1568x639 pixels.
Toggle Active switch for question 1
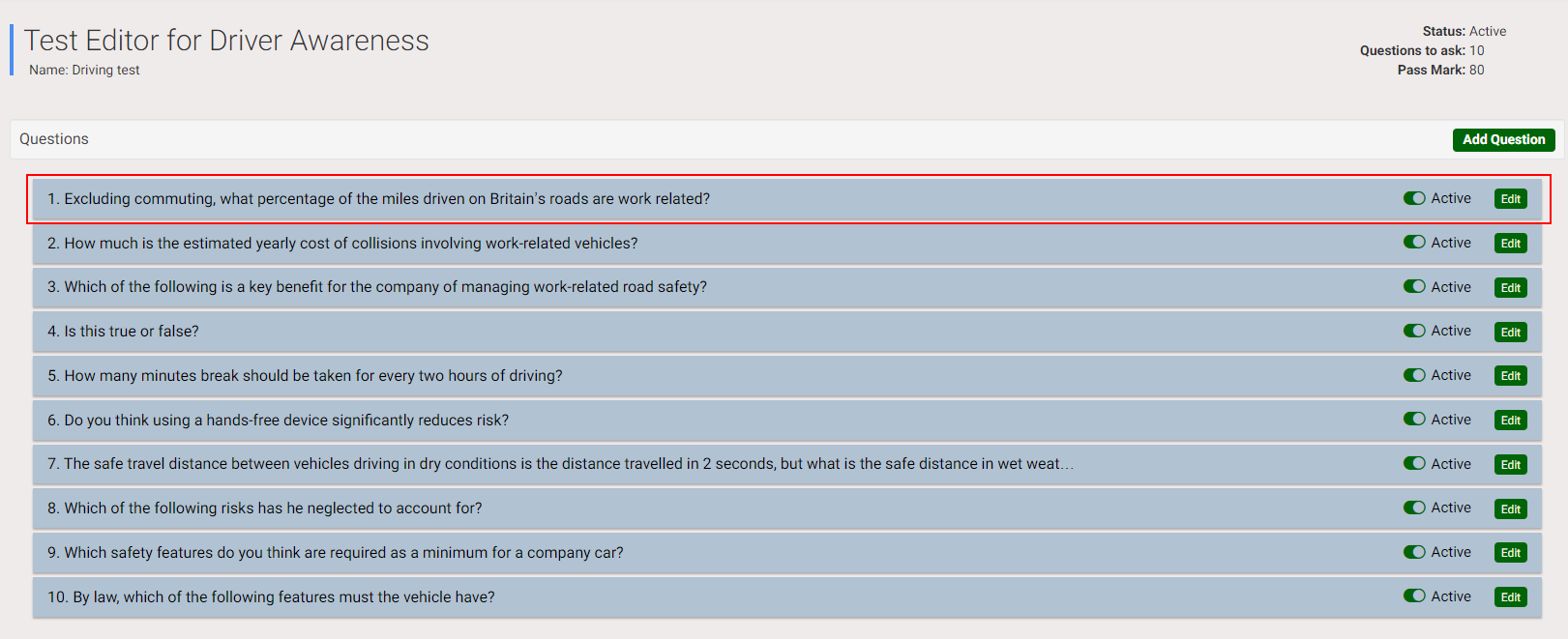pos(1414,198)
